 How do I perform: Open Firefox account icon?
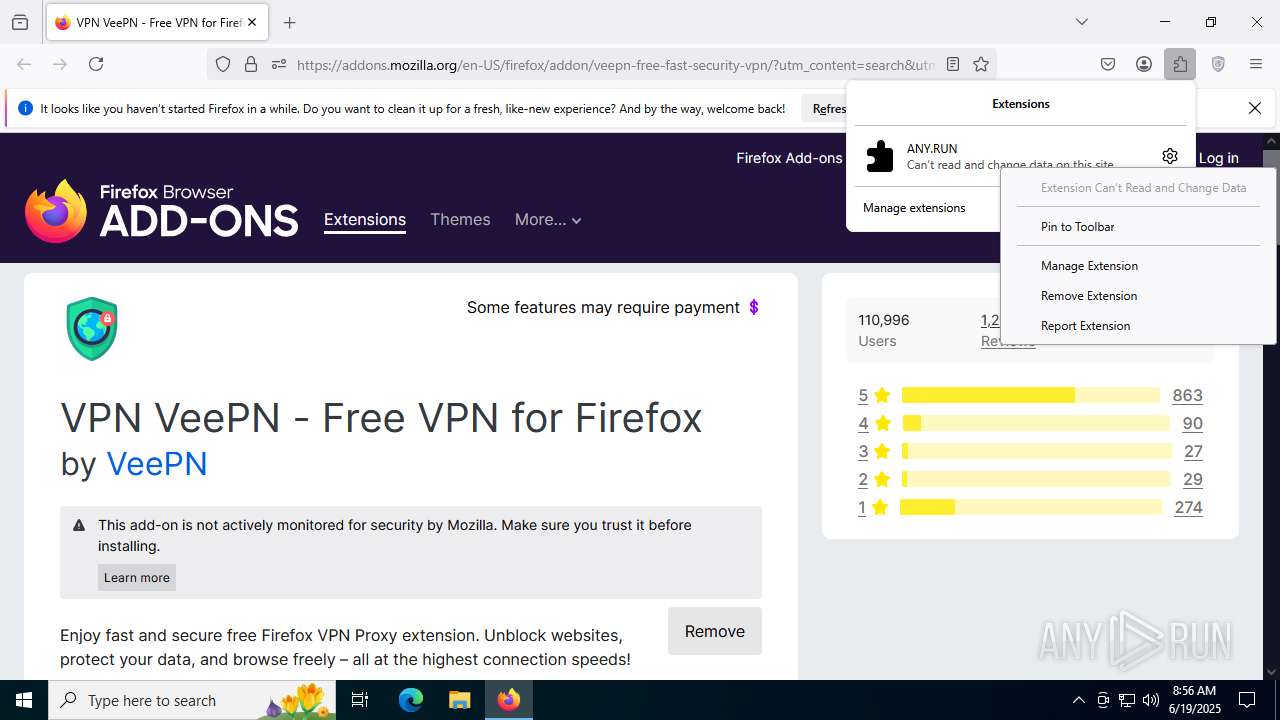tap(1144, 64)
